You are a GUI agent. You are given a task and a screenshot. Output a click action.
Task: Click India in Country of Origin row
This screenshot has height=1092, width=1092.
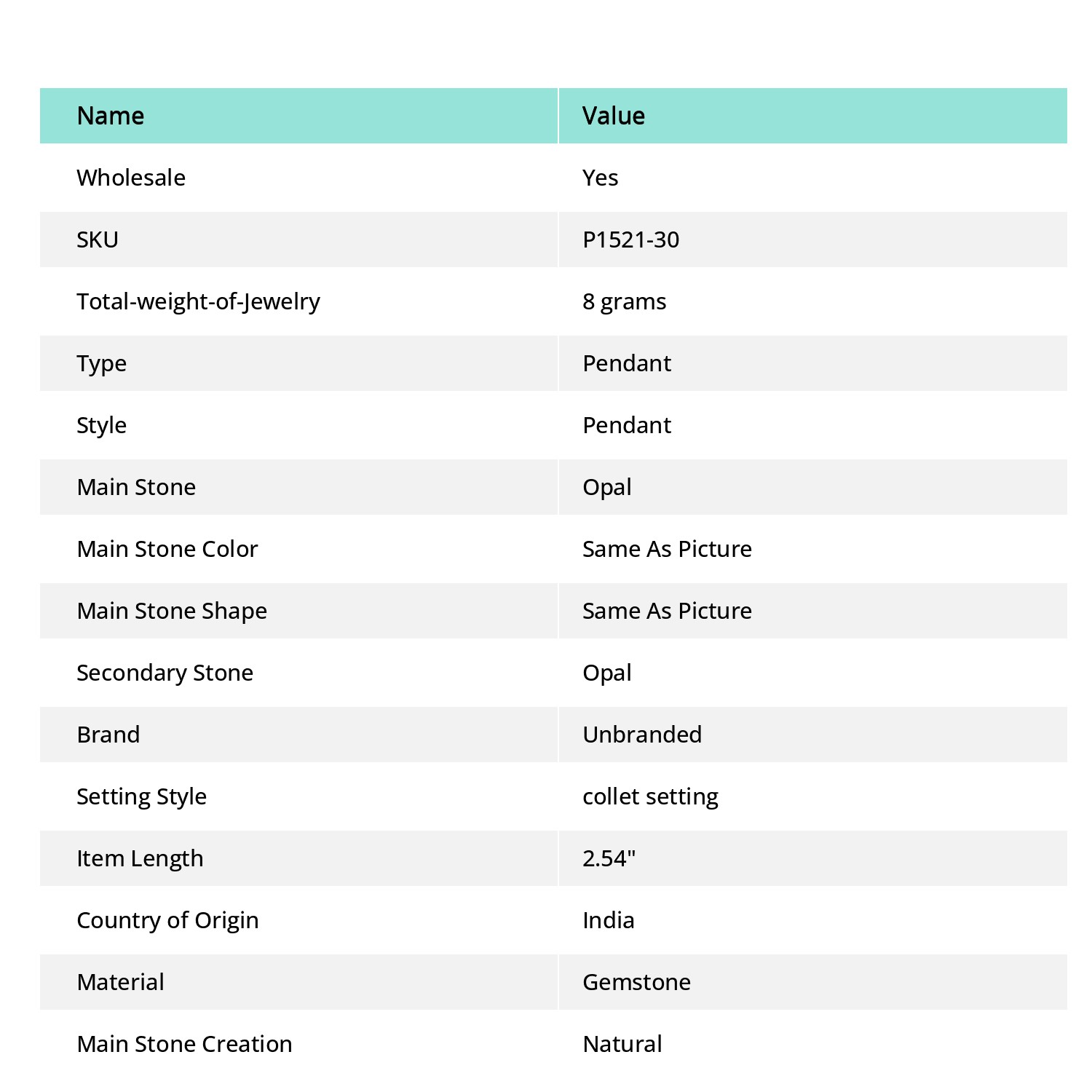[609, 920]
